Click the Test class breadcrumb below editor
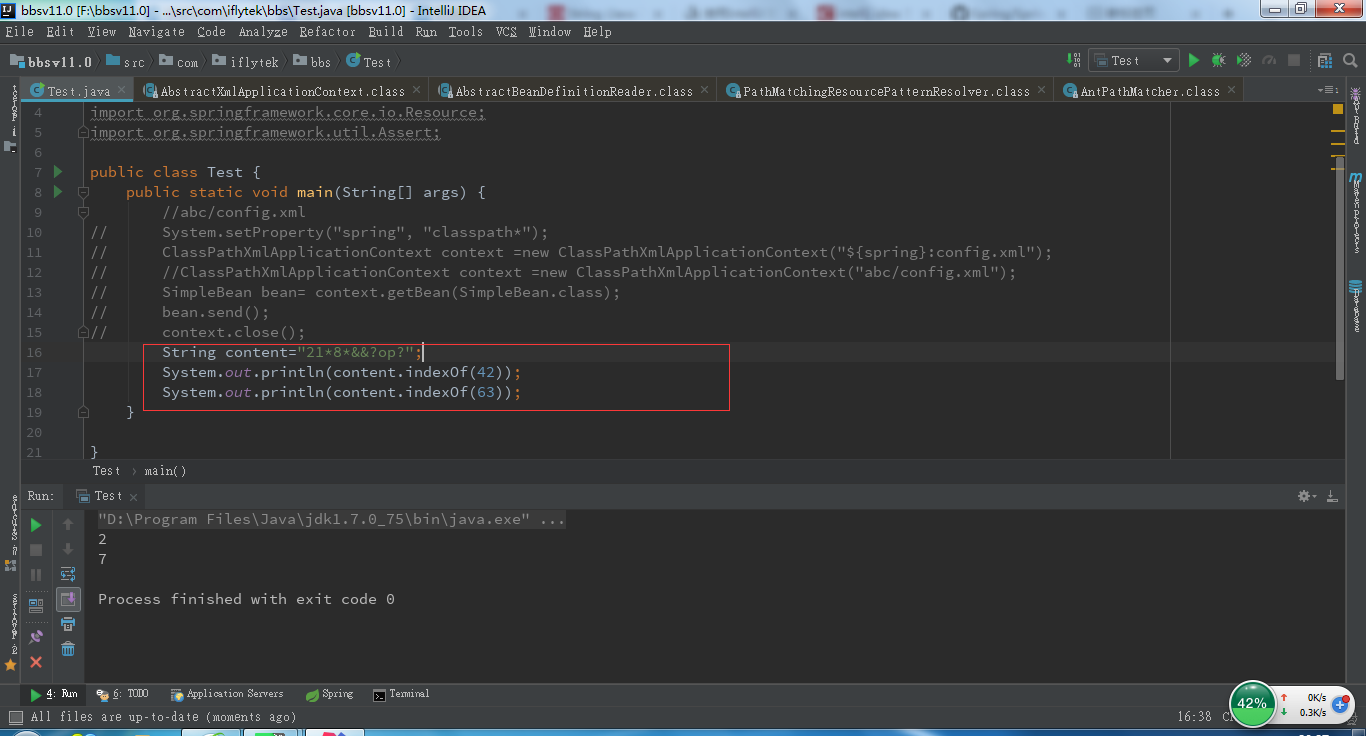 click(106, 471)
